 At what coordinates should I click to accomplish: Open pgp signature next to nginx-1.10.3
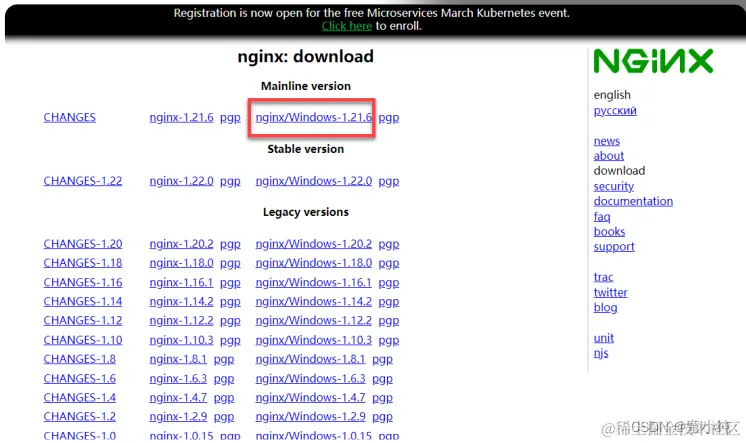[x=230, y=340]
